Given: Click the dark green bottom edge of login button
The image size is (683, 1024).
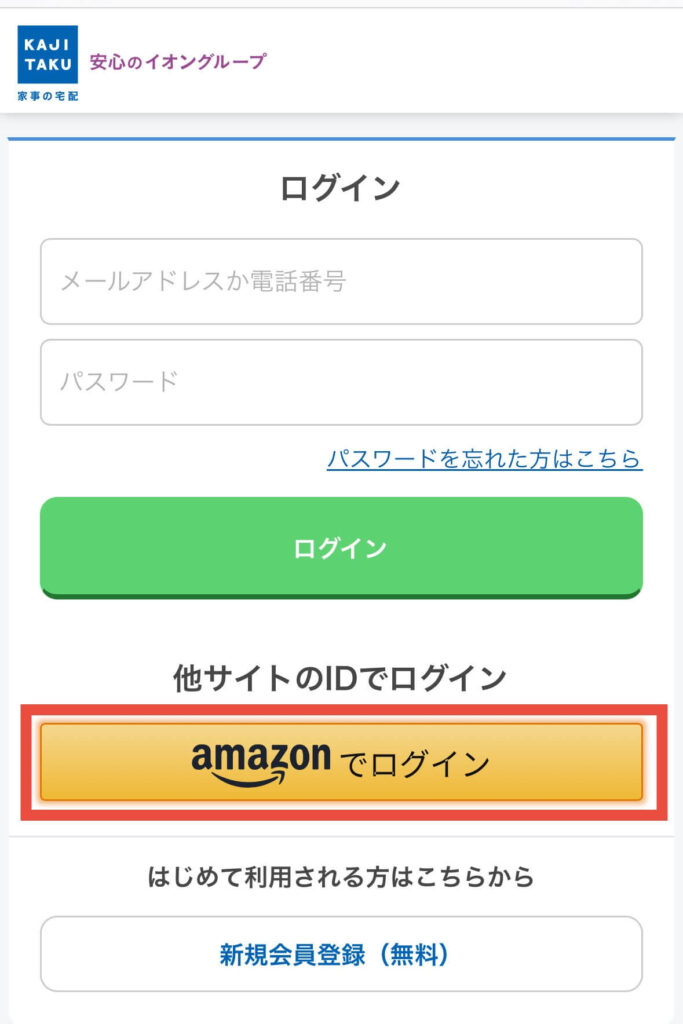Looking at the screenshot, I should click(341, 594).
